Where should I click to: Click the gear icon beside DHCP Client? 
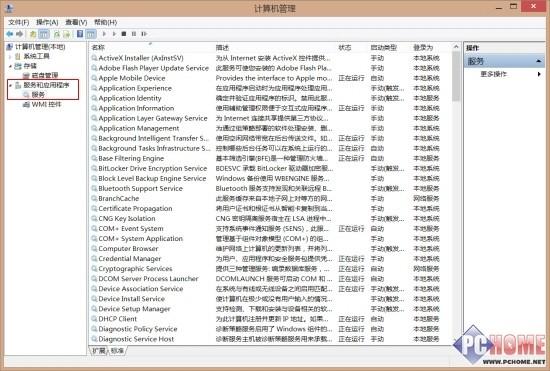click(x=94, y=319)
